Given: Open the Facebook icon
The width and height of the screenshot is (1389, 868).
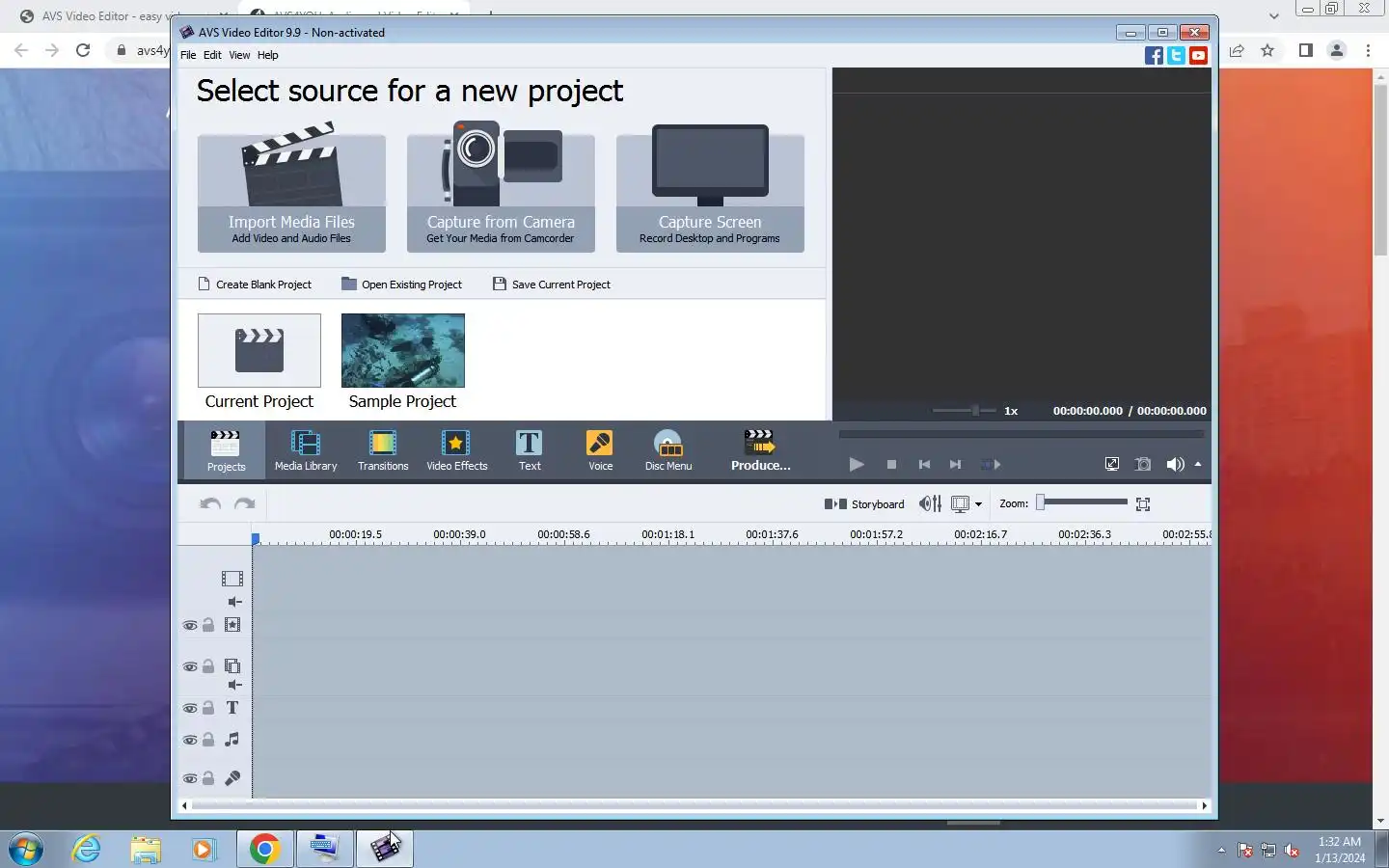Looking at the screenshot, I should [x=1154, y=55].
